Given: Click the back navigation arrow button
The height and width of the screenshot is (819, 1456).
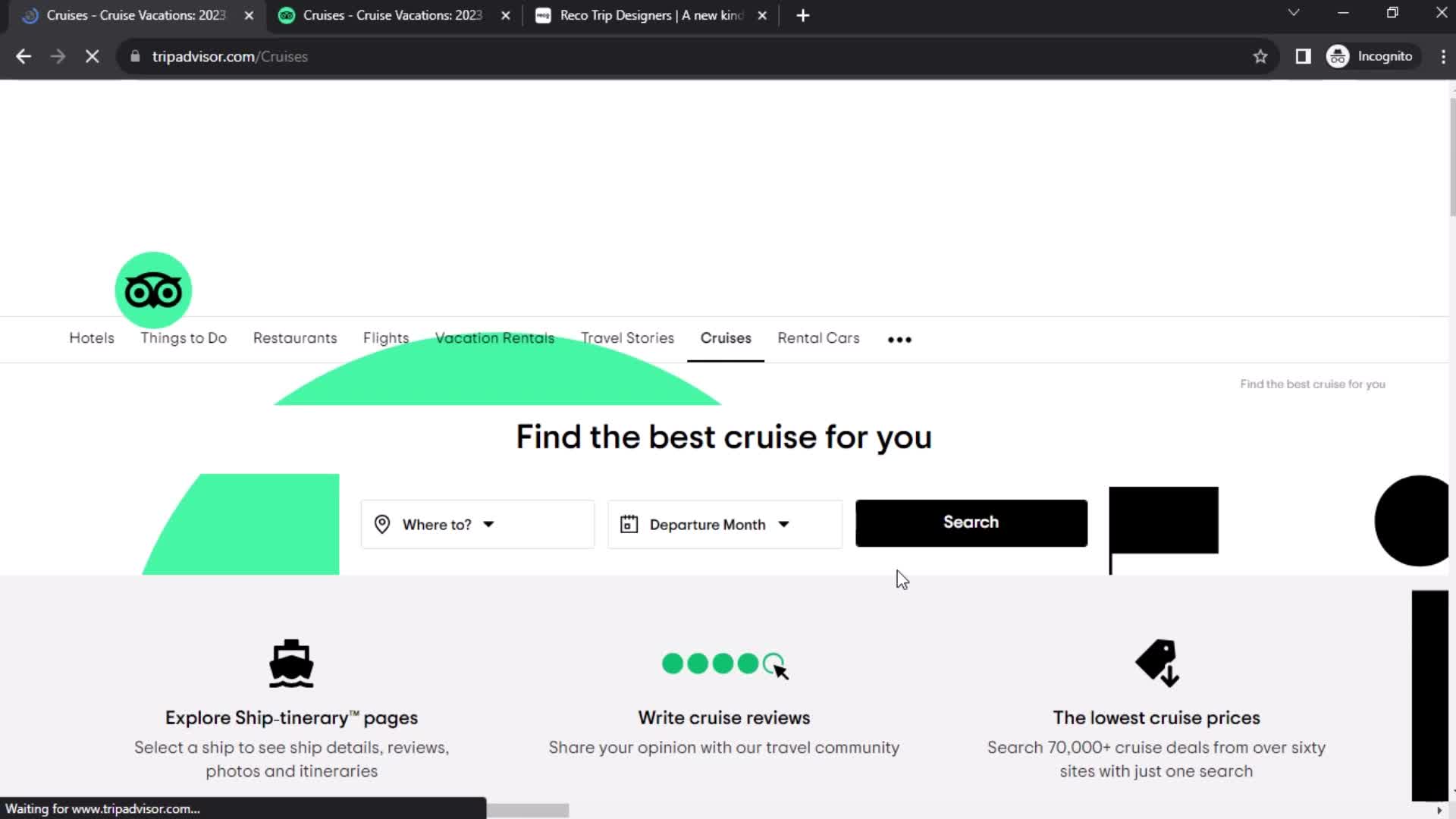Looking at the screenshot, I should (x=24, y=56).
